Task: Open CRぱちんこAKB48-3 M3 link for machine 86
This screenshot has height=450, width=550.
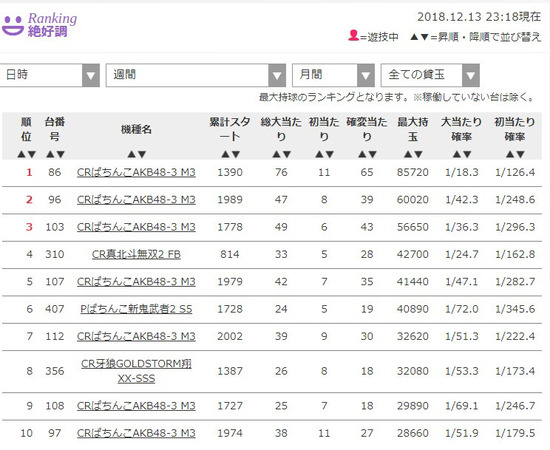Action: [x=136, y=173]
